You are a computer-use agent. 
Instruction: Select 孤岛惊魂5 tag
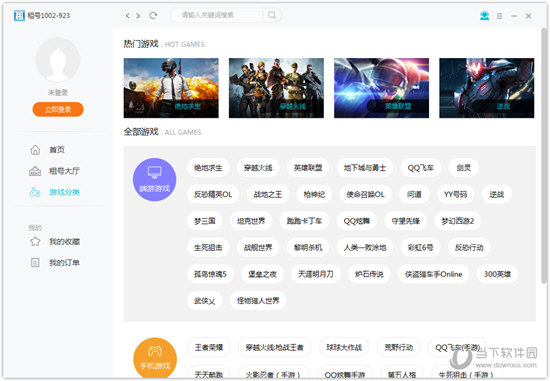click(x=210, y=274)
